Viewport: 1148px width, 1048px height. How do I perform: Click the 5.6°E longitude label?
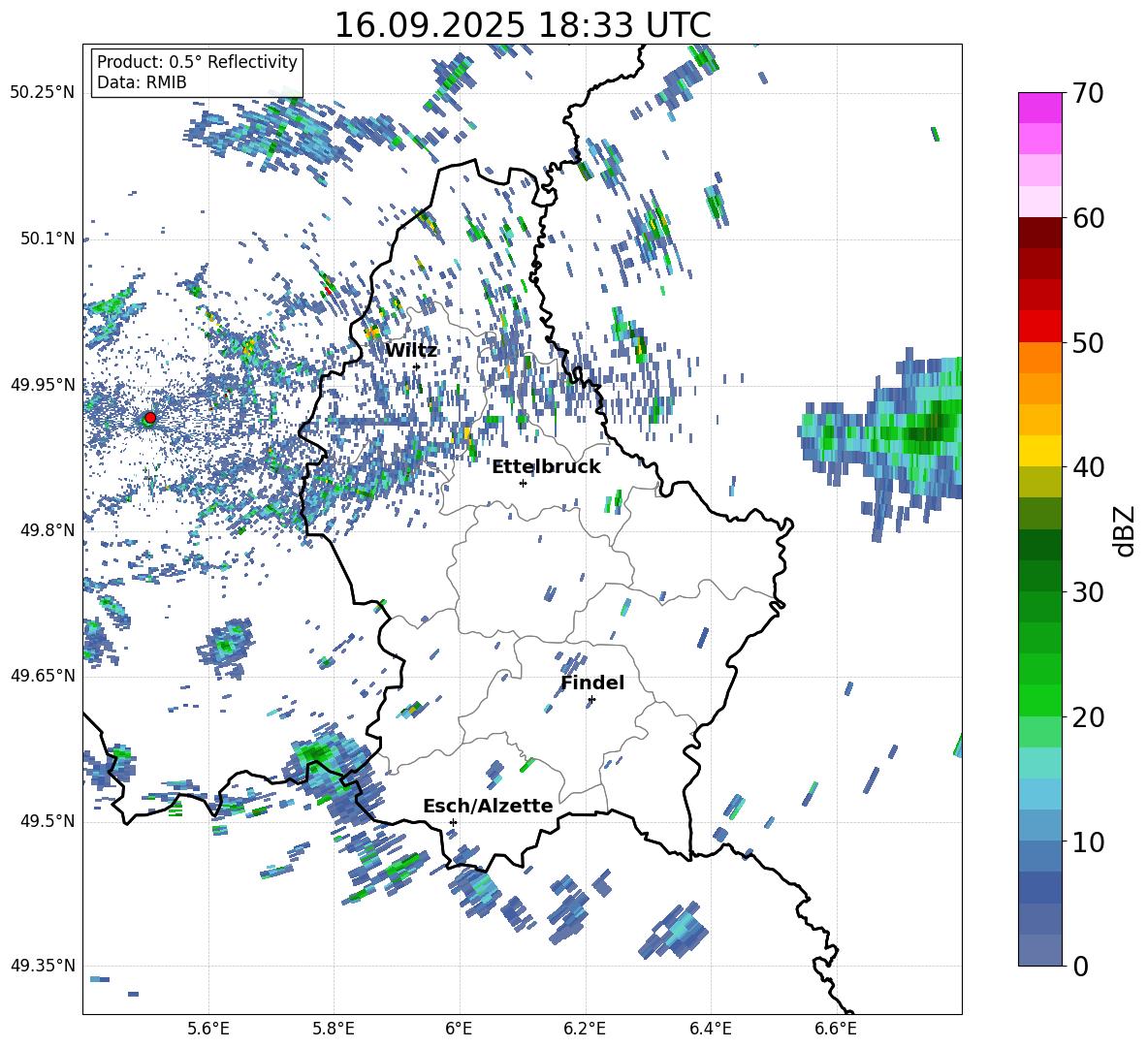208,1029
